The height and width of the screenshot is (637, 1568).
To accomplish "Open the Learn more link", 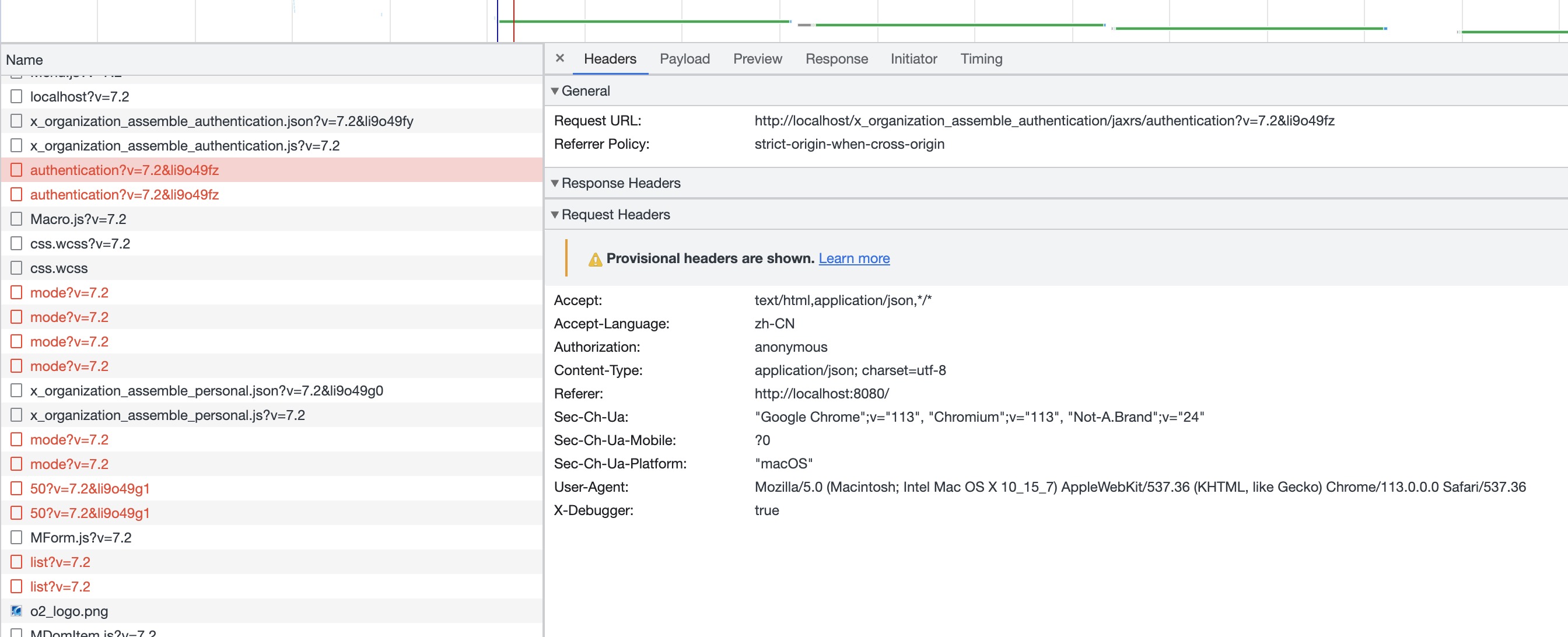I will pos(853,258).
